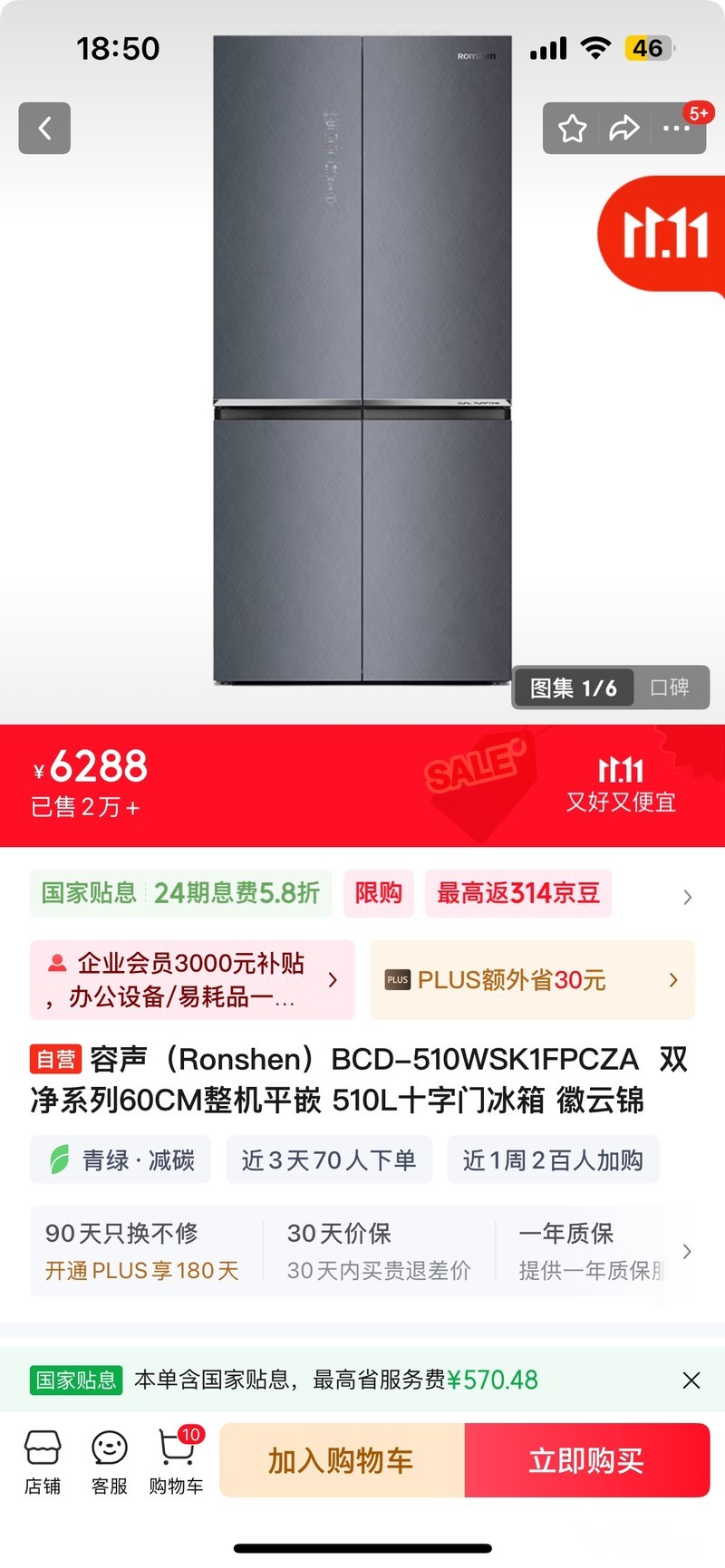725x1568 pixels.
Task: Expand PLUS额外省30元 offer
Action: point(532,980)
